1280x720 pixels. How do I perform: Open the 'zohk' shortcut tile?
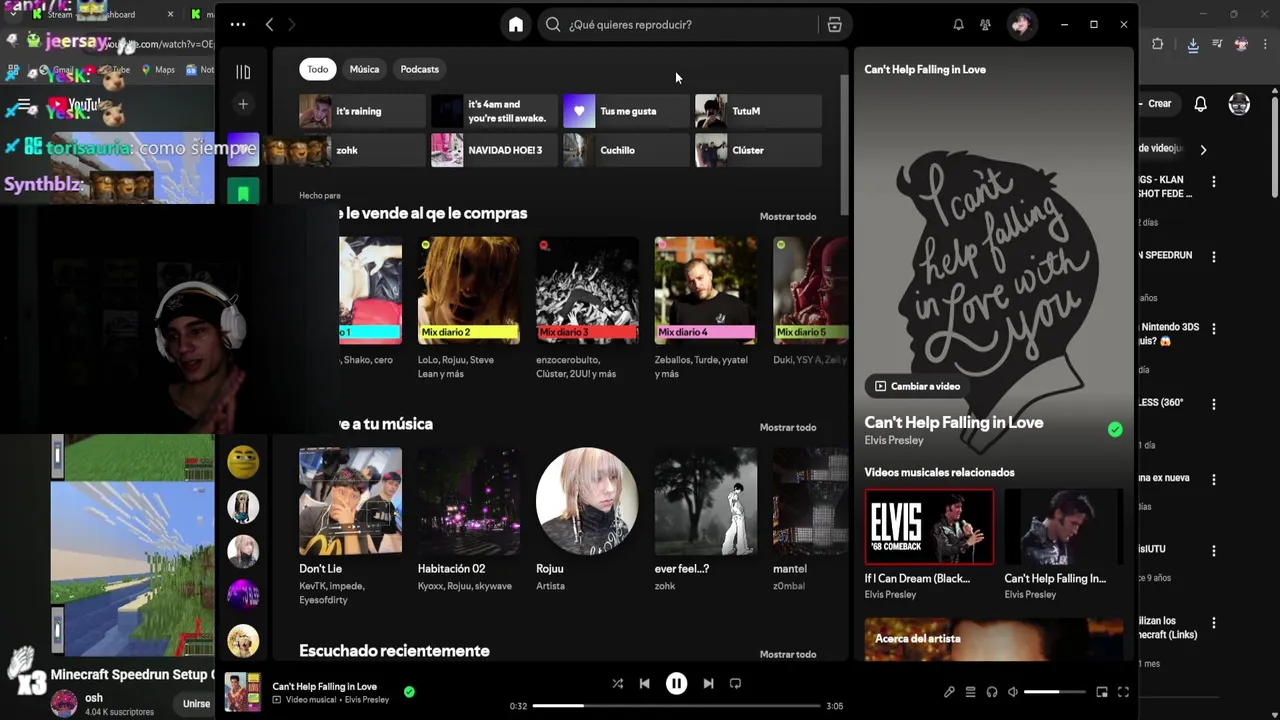pyautogui.click(x=362, y=150)
